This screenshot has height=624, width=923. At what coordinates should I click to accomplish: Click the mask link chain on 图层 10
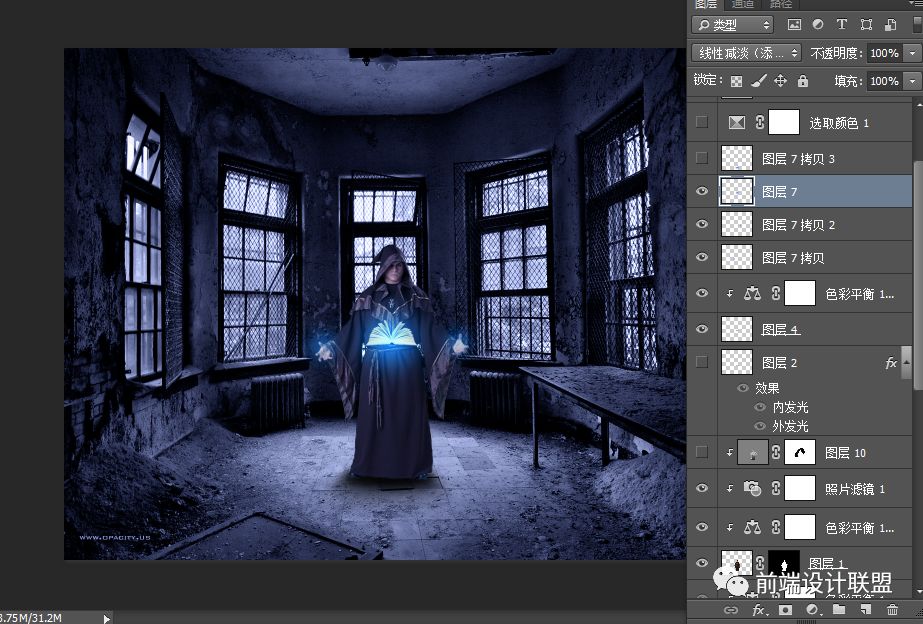coord(776,452)
